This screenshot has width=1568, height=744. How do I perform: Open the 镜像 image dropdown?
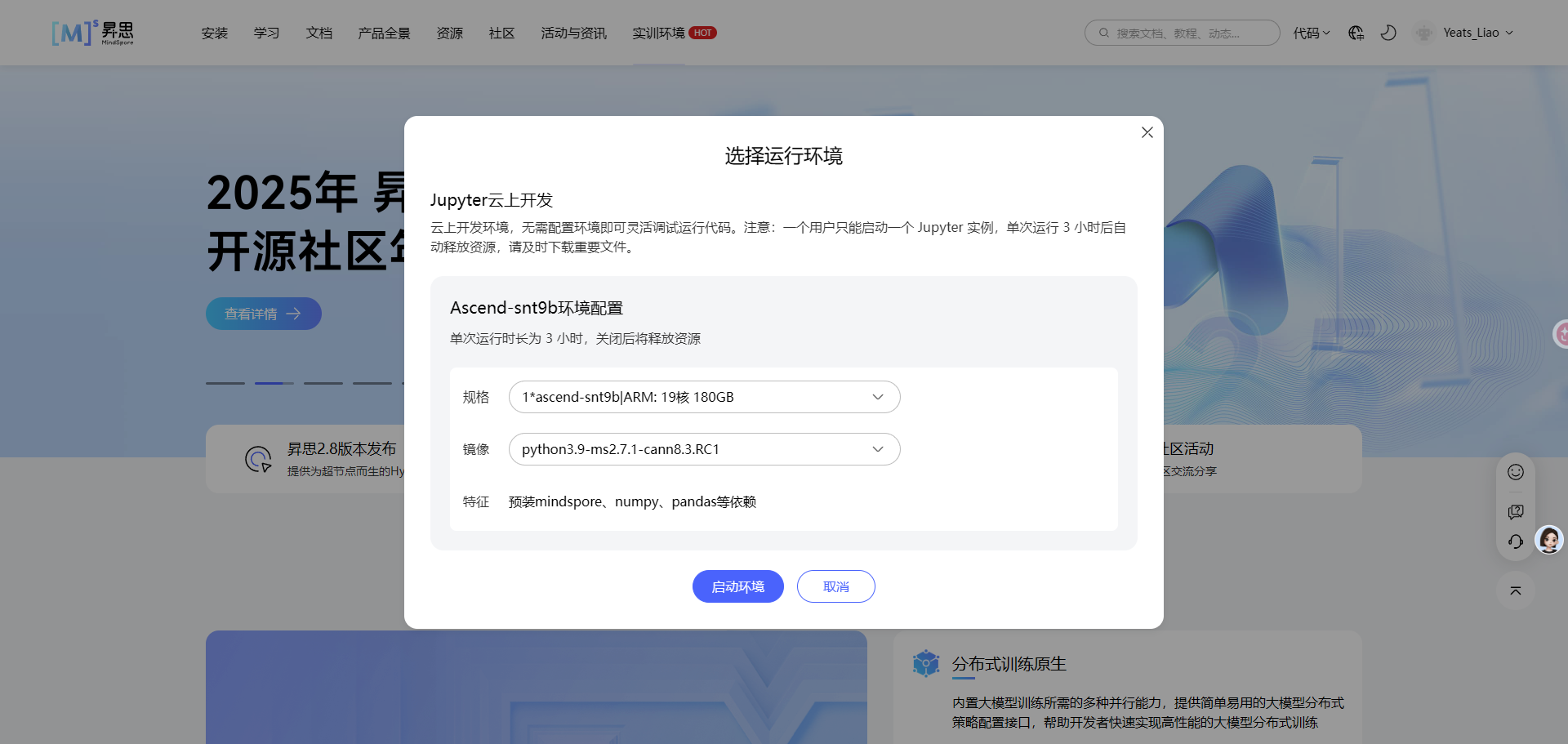705,449
